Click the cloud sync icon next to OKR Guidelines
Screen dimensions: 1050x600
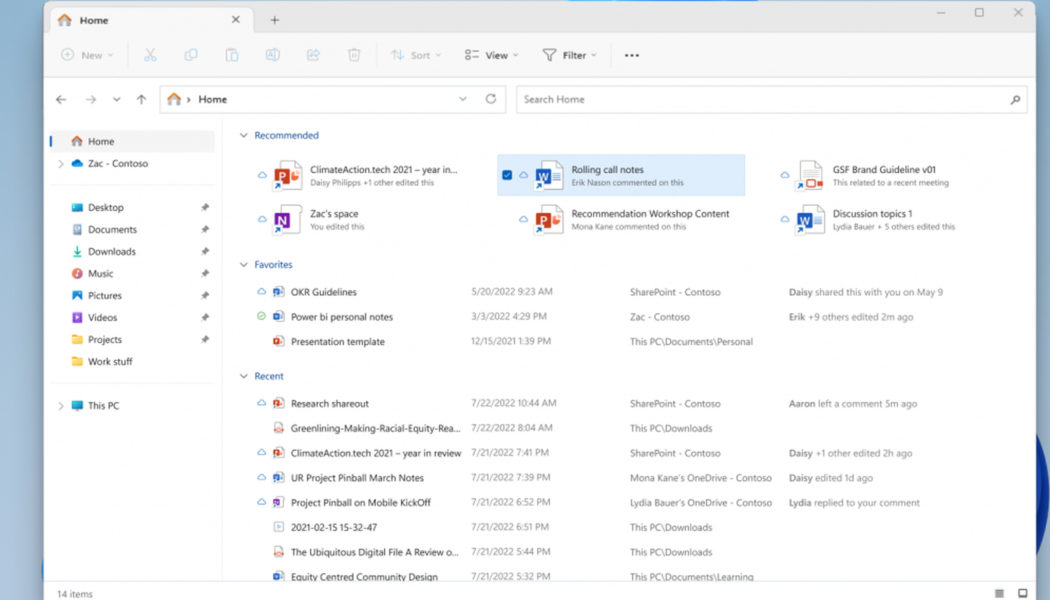[x=262, y=291]
